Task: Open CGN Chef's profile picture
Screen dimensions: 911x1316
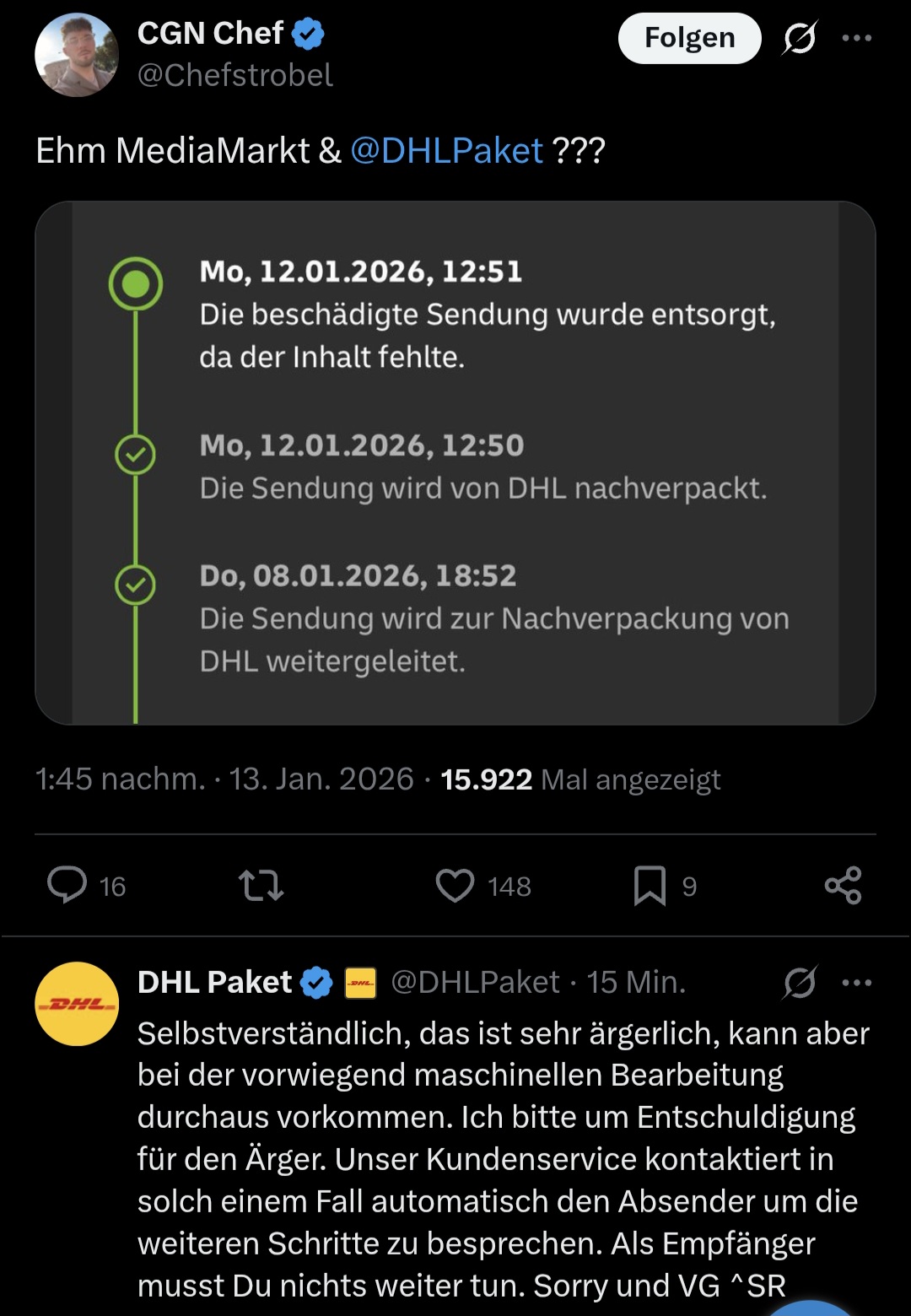Action: [x=77, y=55]
